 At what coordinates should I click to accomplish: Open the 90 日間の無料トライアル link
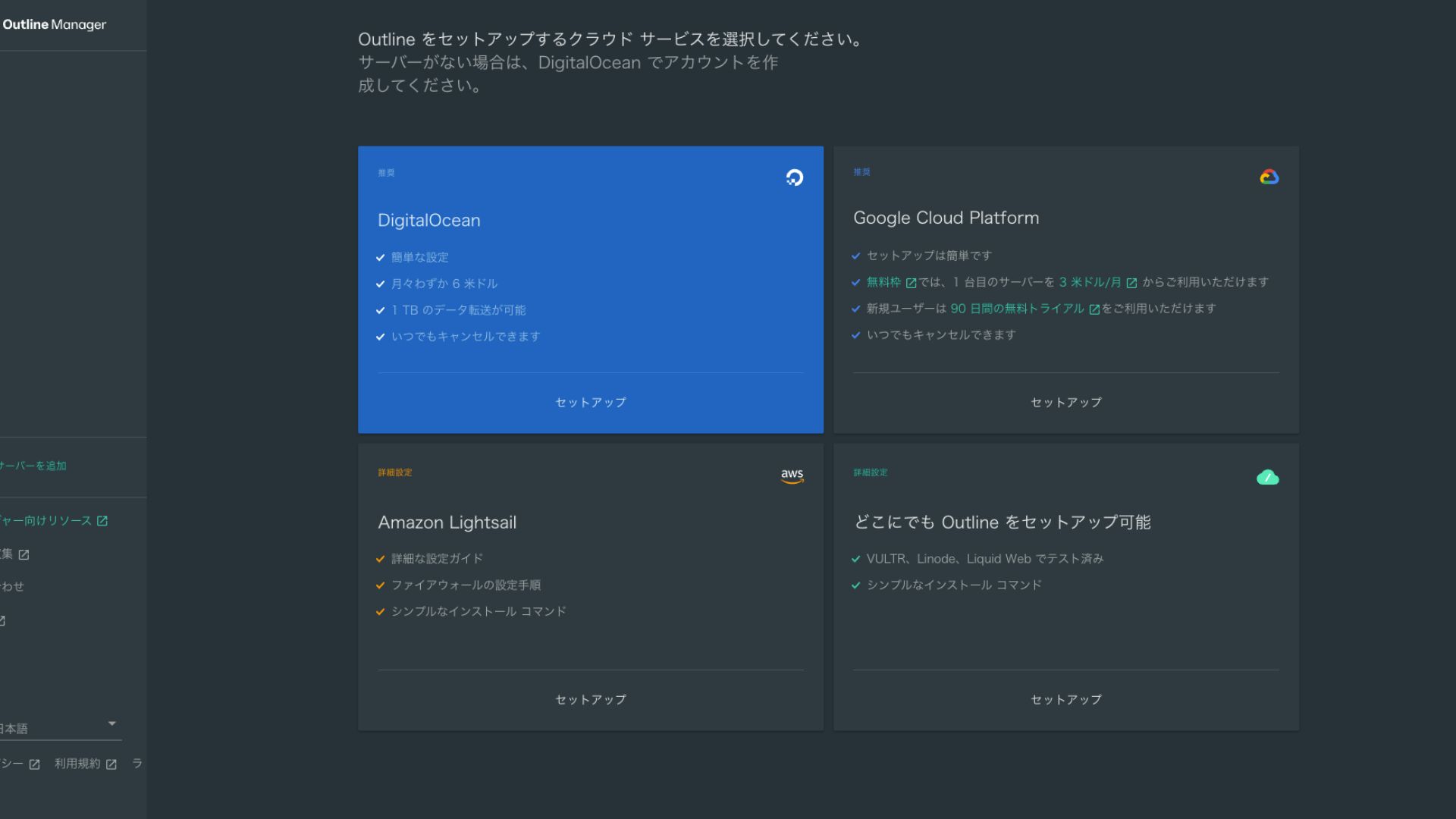[x=1017, y=309]
